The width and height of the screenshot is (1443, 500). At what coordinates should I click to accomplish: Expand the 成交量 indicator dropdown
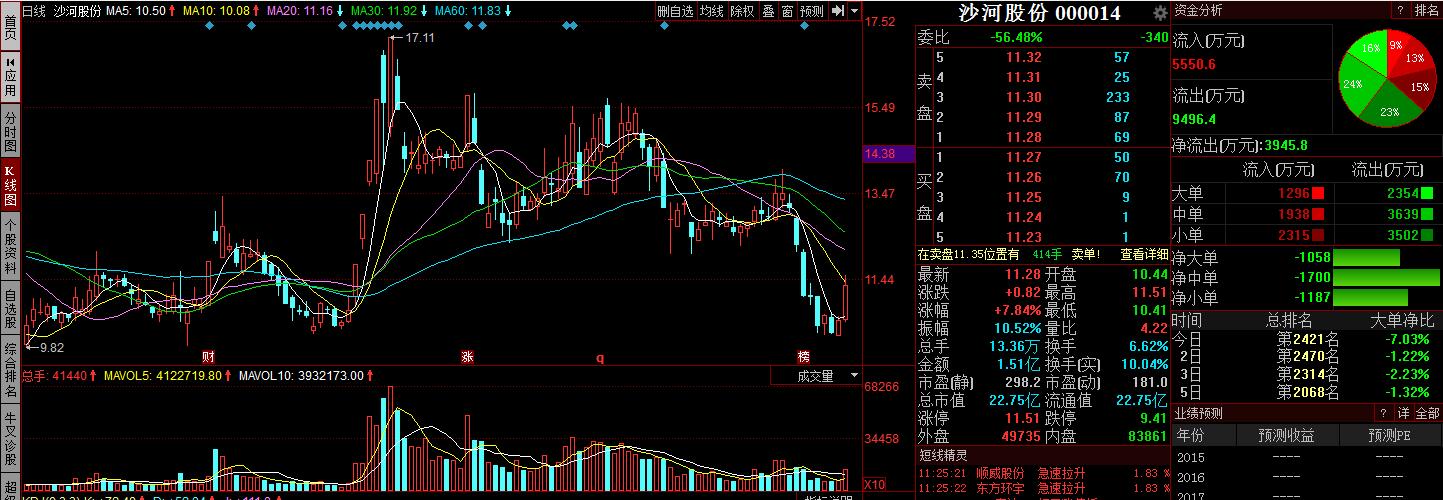pyautogui.click(x=853, y=376)
